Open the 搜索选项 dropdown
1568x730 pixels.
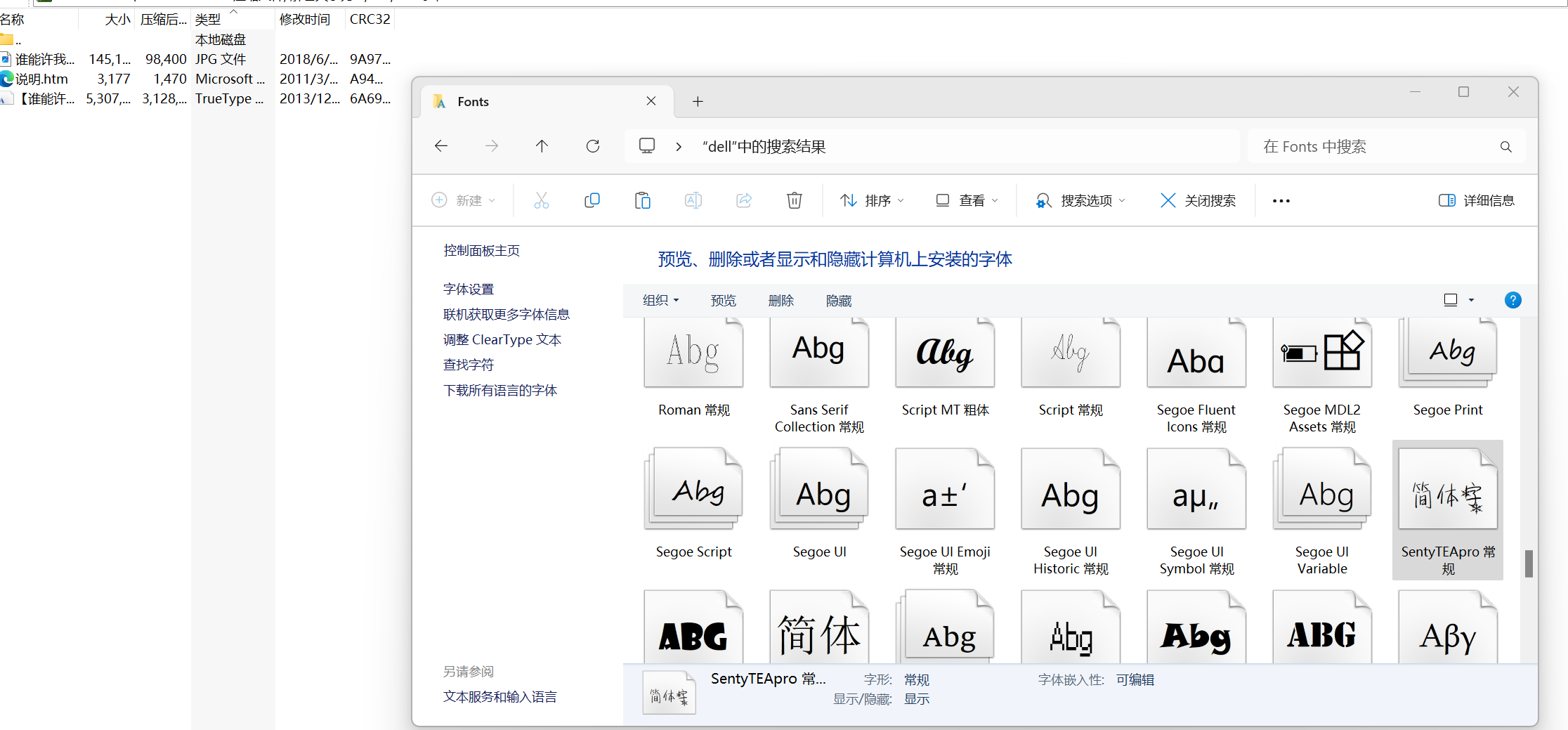coord(1080,201)
